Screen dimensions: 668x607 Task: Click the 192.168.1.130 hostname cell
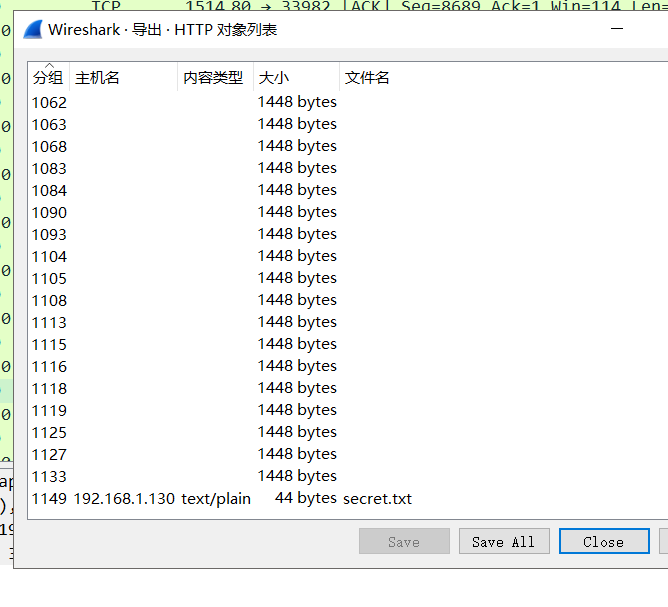(124, 498)
